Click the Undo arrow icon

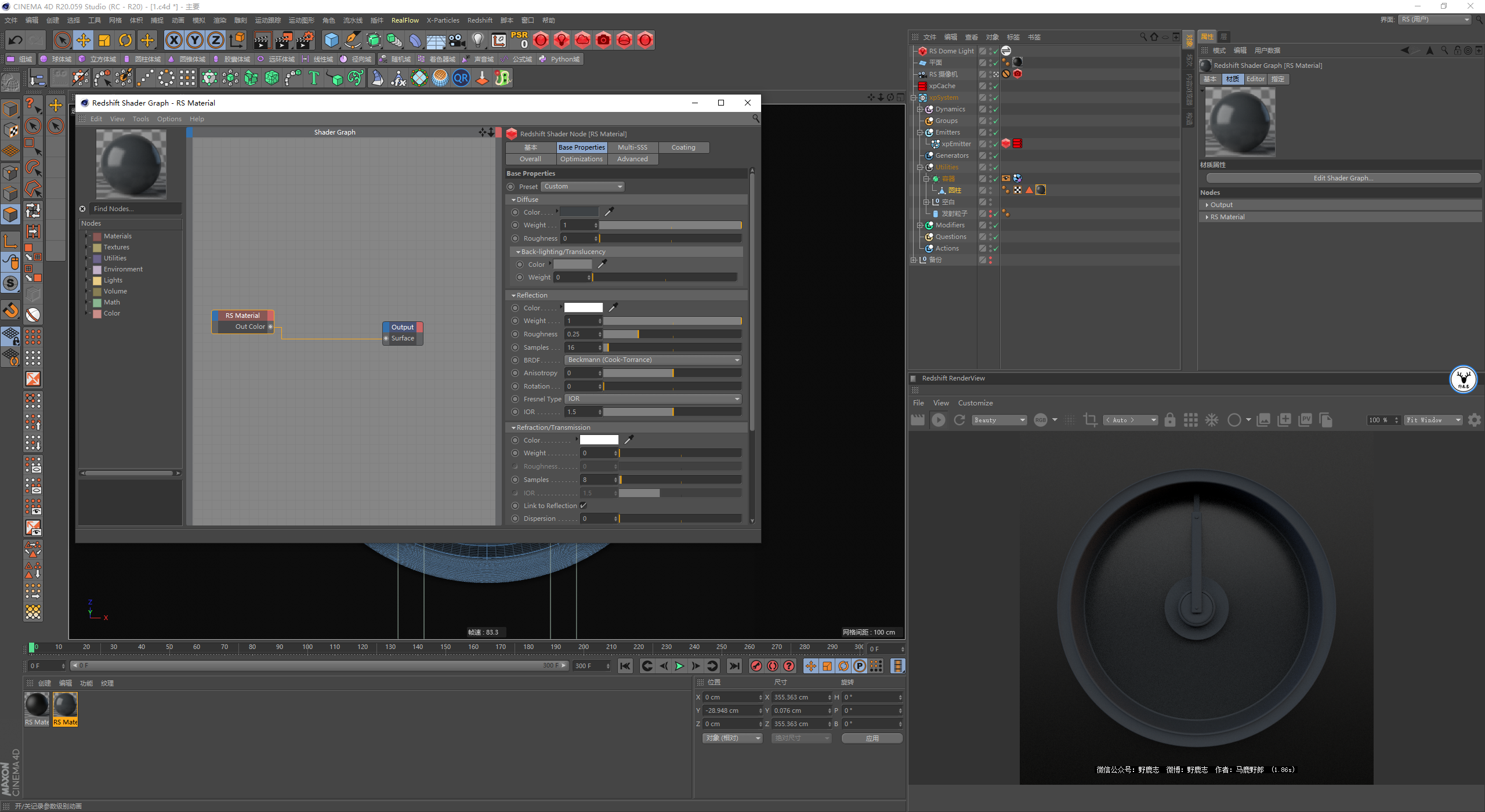(16, 40)
